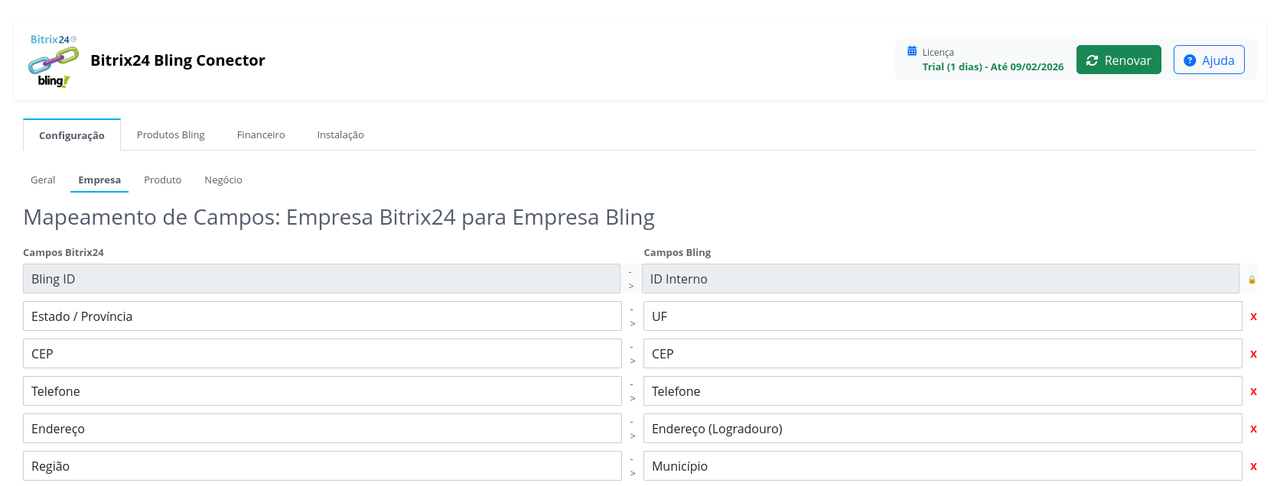The height and width of the screenshot is (486, 1280).
Task: Click the lock icon on ID Interno row
Action: (x=1252, y=280)
